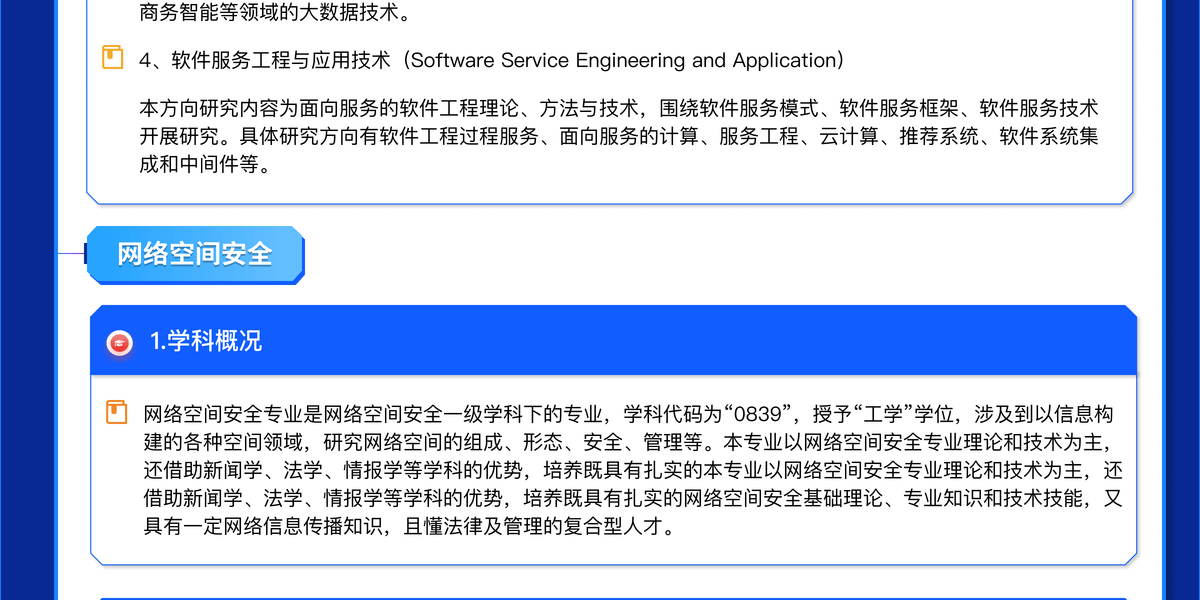Click the line starting with 本方向研究内容为面向服务
Image resolution: width=1200 pixels, height=600 pixels.
coord(618,108)
